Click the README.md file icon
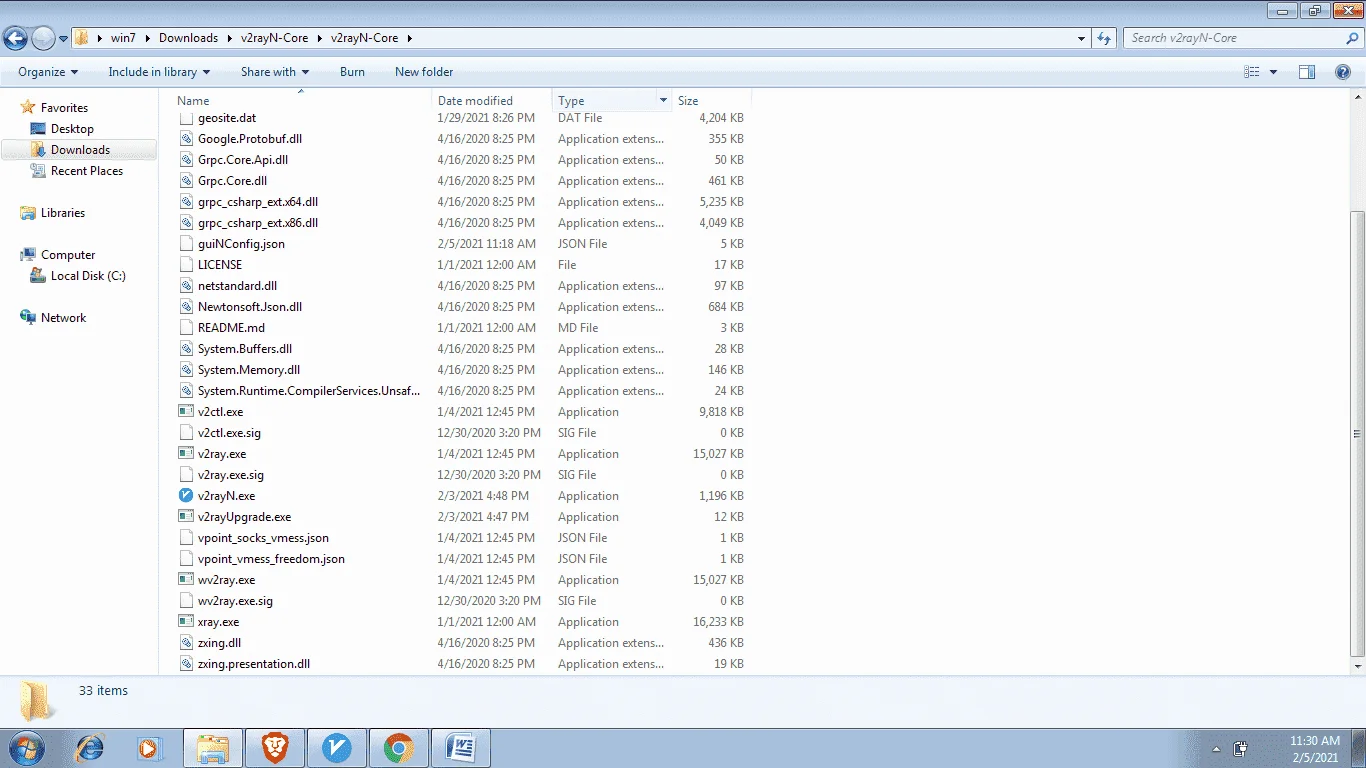This screenshot has width=1366, height=768. [x=186, y=328]
